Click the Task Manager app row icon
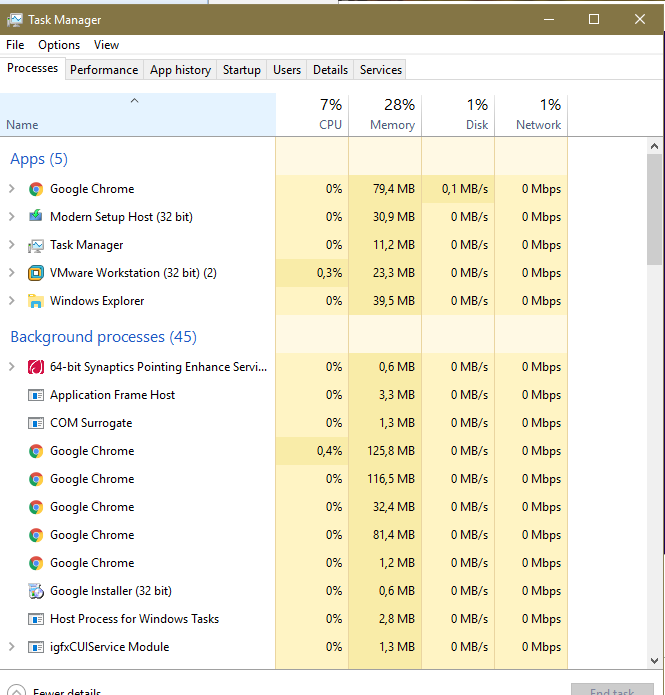The height and width of the screenshot is (695, 665). 36,245
